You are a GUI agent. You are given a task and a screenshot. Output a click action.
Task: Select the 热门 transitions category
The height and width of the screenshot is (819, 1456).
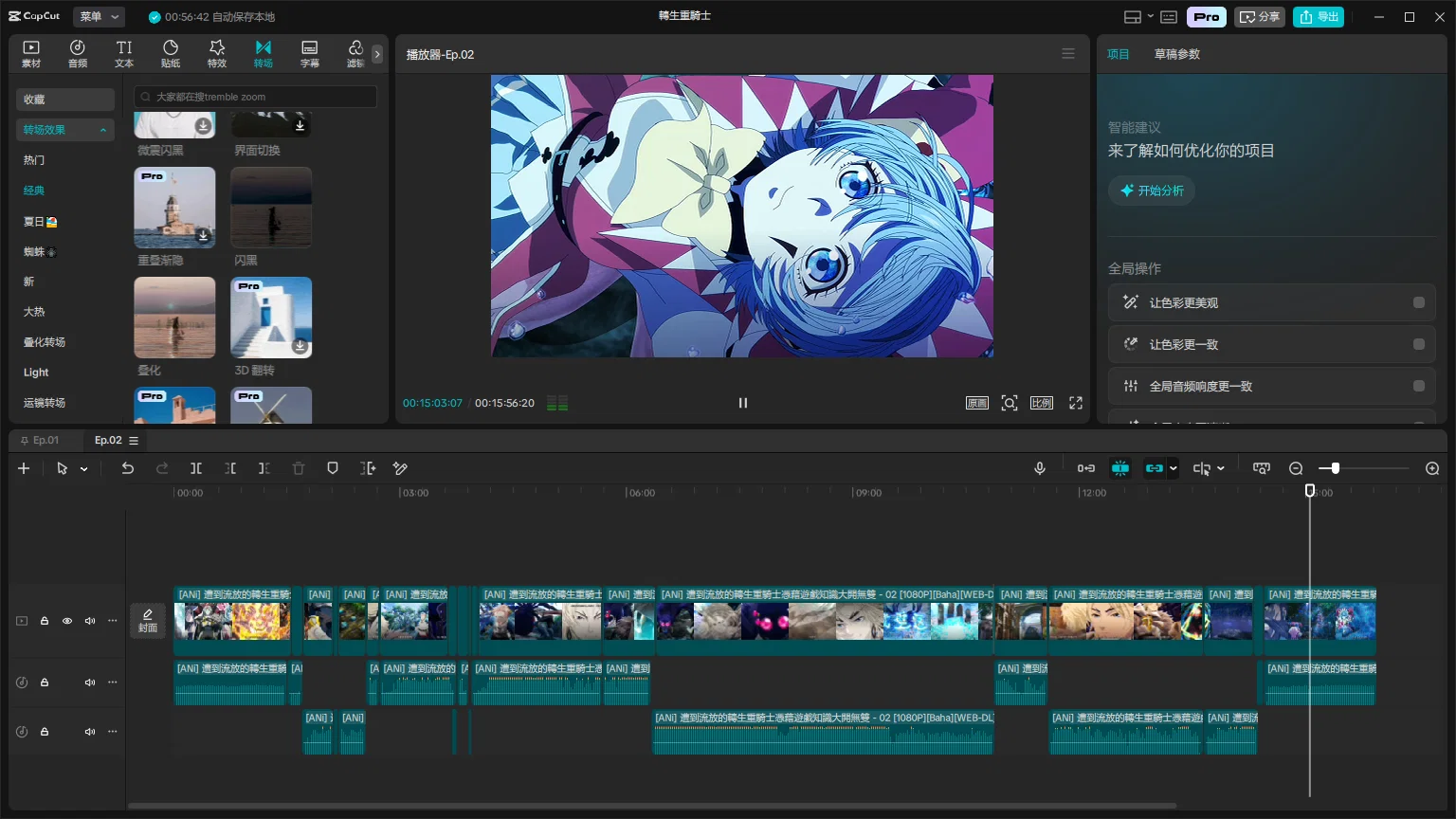[x=34, y=160]
